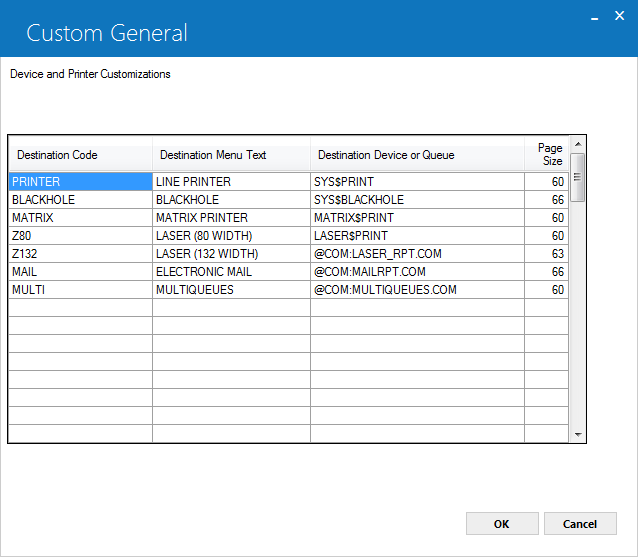Click the MATRIX$PRINT device cell

[417, 218]
